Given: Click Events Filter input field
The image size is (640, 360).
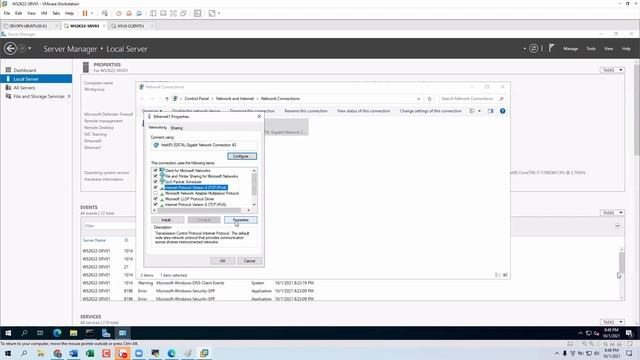Looking at the screenshot, I should [x=109, y=226].
